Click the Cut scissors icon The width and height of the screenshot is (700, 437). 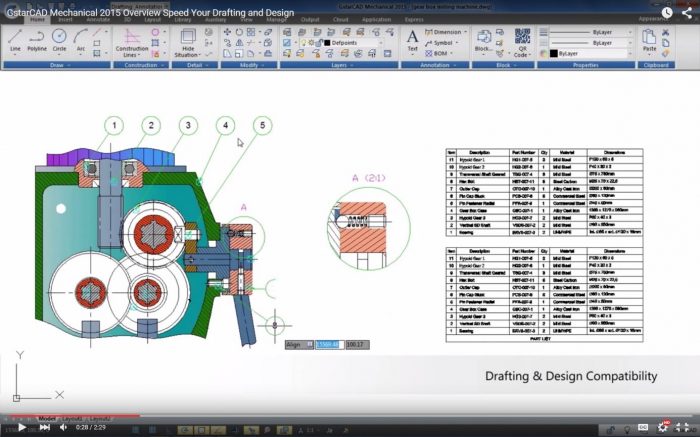666,32
